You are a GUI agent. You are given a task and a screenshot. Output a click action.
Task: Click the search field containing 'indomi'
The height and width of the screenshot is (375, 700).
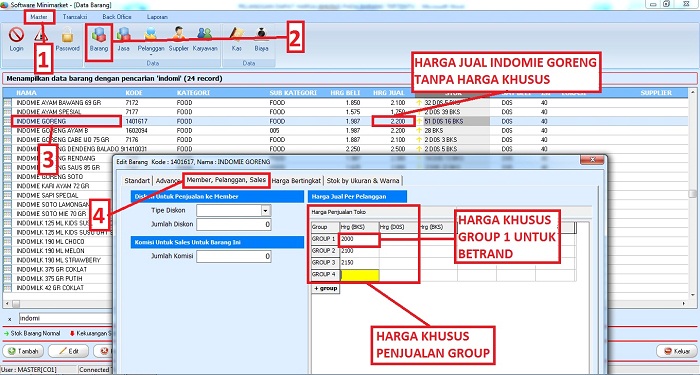tap(65, 319)
